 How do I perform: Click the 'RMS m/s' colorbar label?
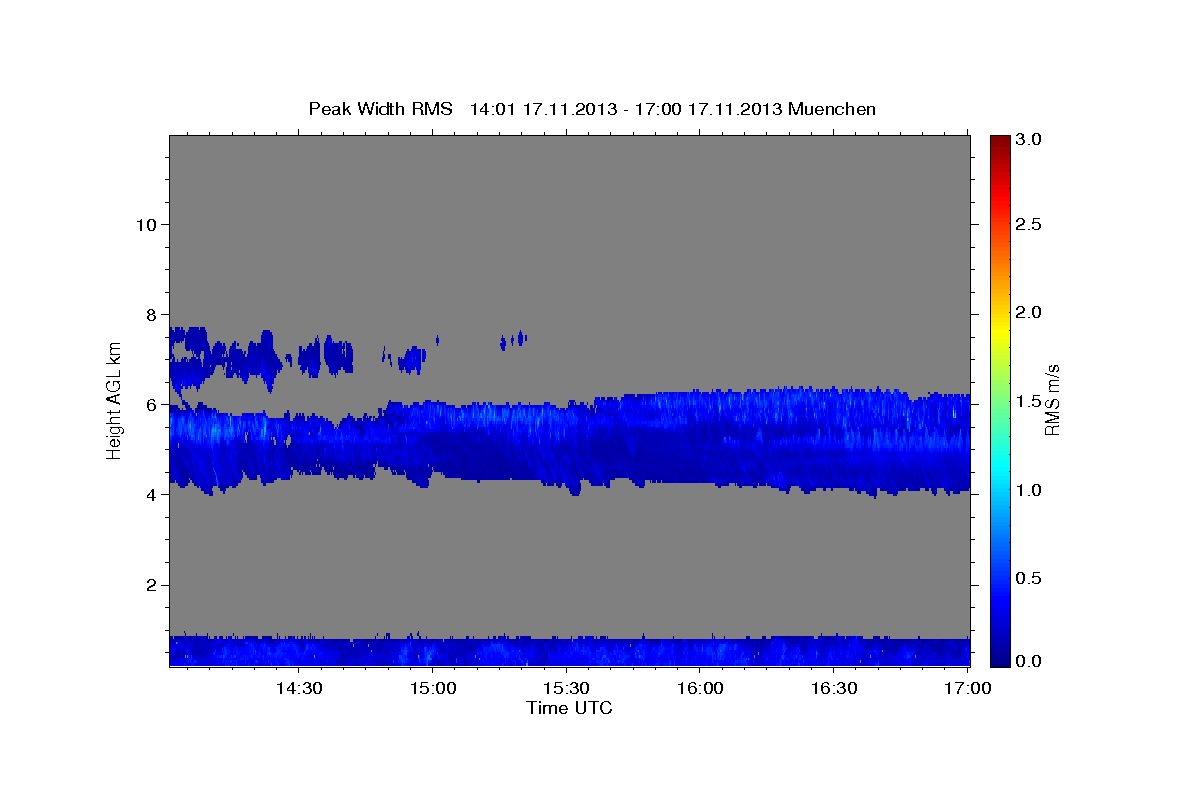(x=1051, y=401)
